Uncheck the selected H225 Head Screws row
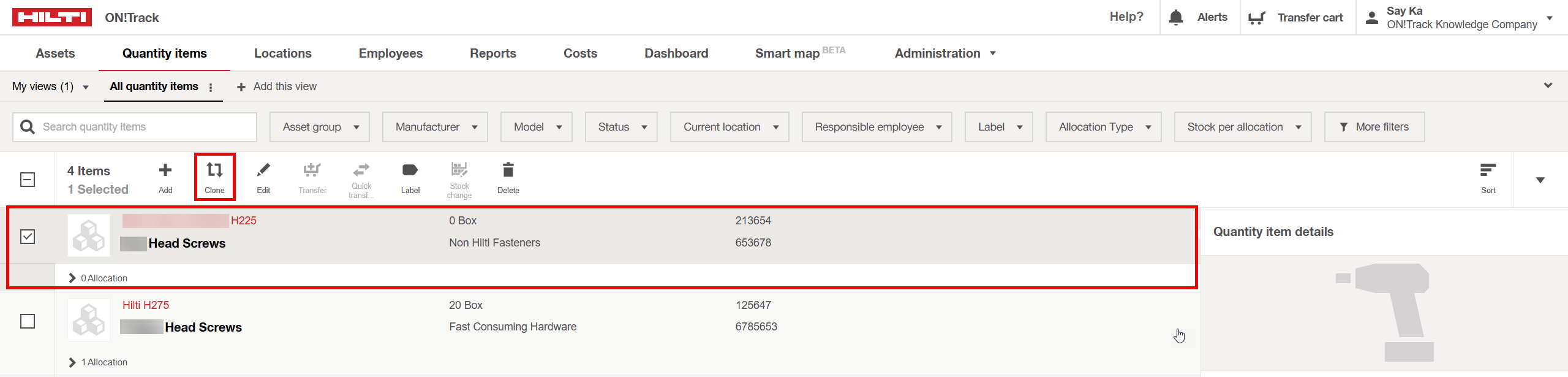This screenshot has height=377, width=1568. point(28,237)
